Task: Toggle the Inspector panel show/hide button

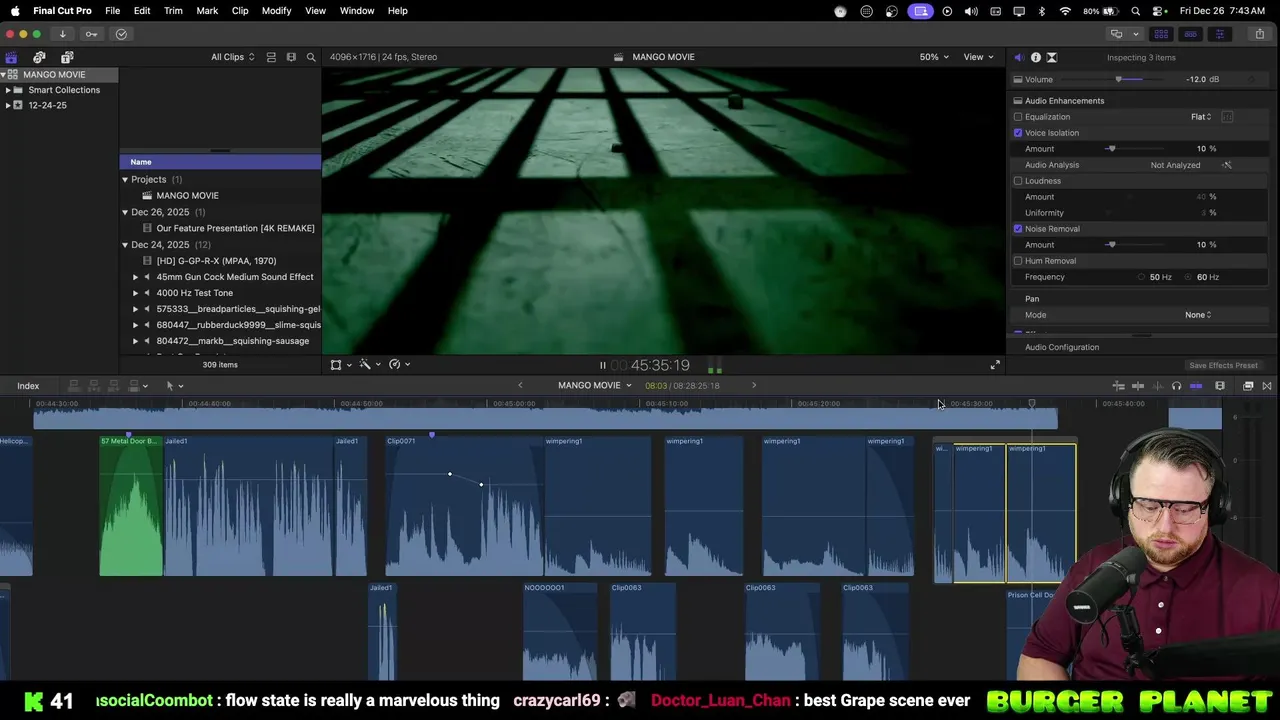Action: point(1219,34)
